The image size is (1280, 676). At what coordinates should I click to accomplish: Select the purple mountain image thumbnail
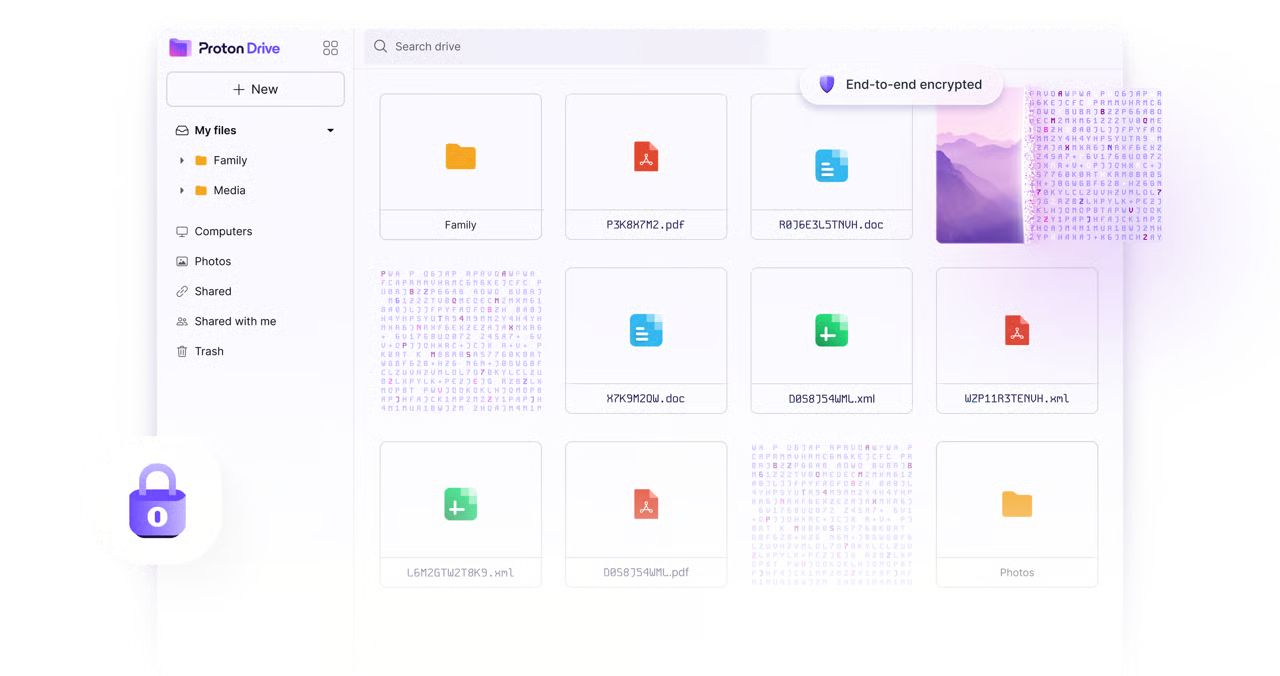980,166
